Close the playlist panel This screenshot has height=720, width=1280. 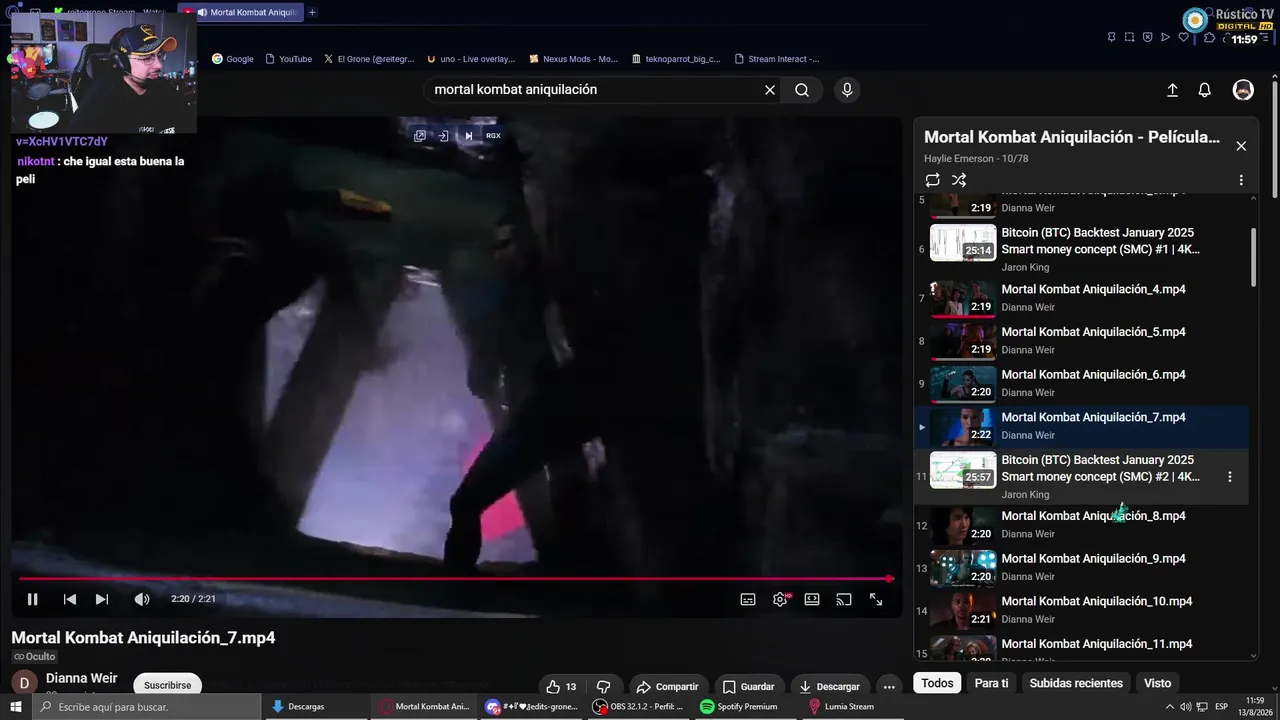coord(1241,146)
